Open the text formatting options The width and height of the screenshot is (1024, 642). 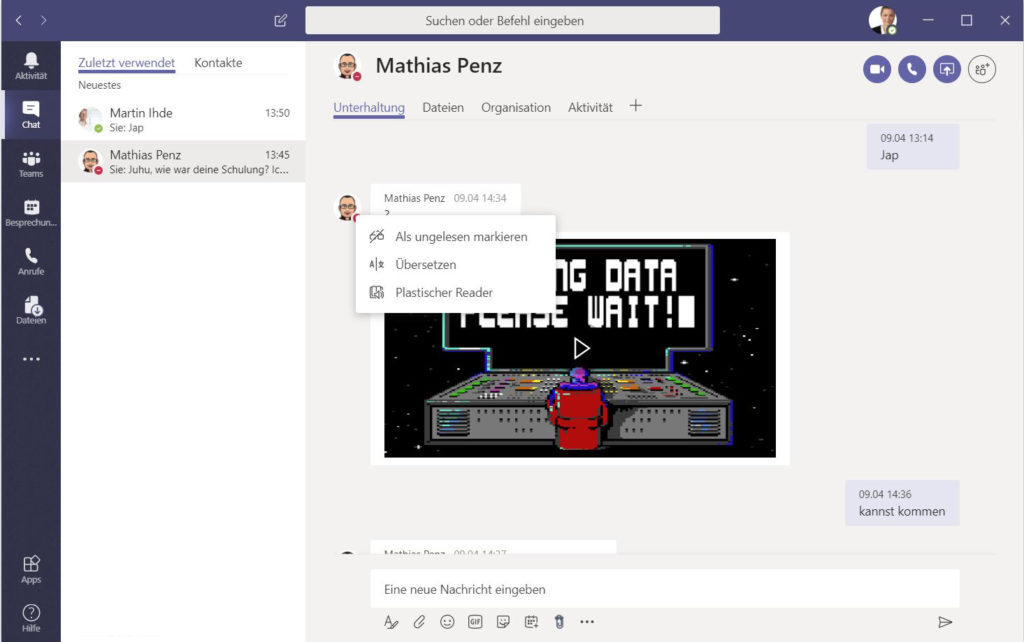click(391, 622)
